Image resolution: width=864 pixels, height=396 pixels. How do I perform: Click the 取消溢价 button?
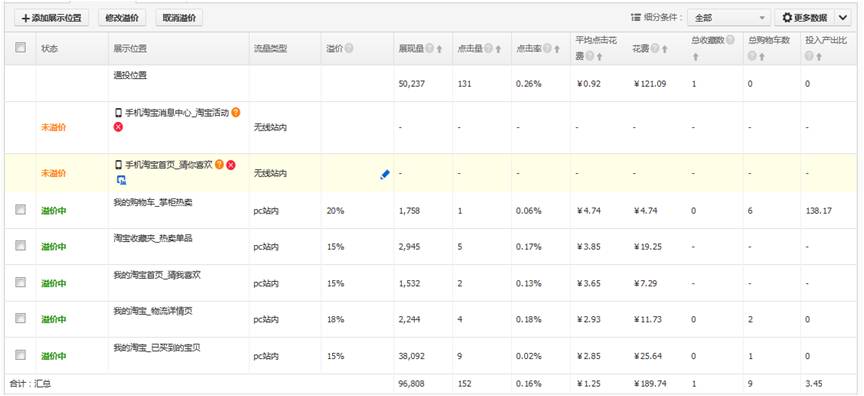coord(179,18)
